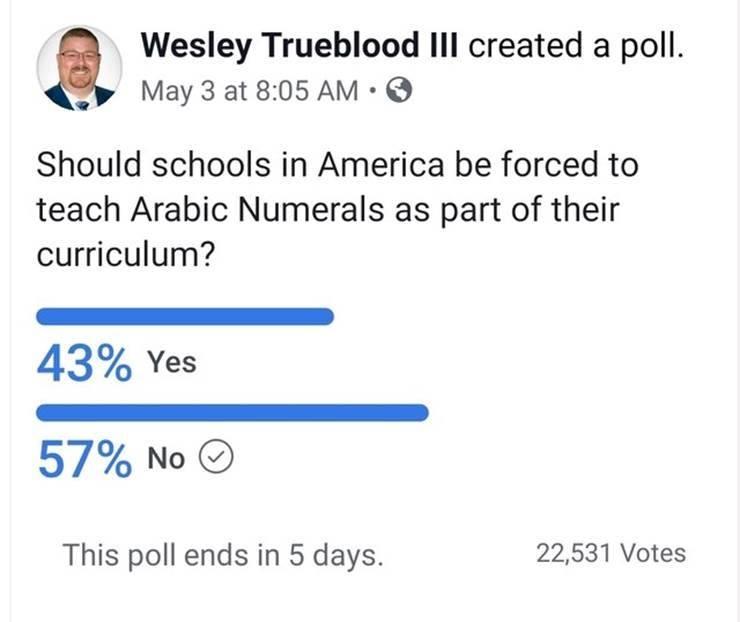Click the poll question about Arabic Numerals

(337, 210)
